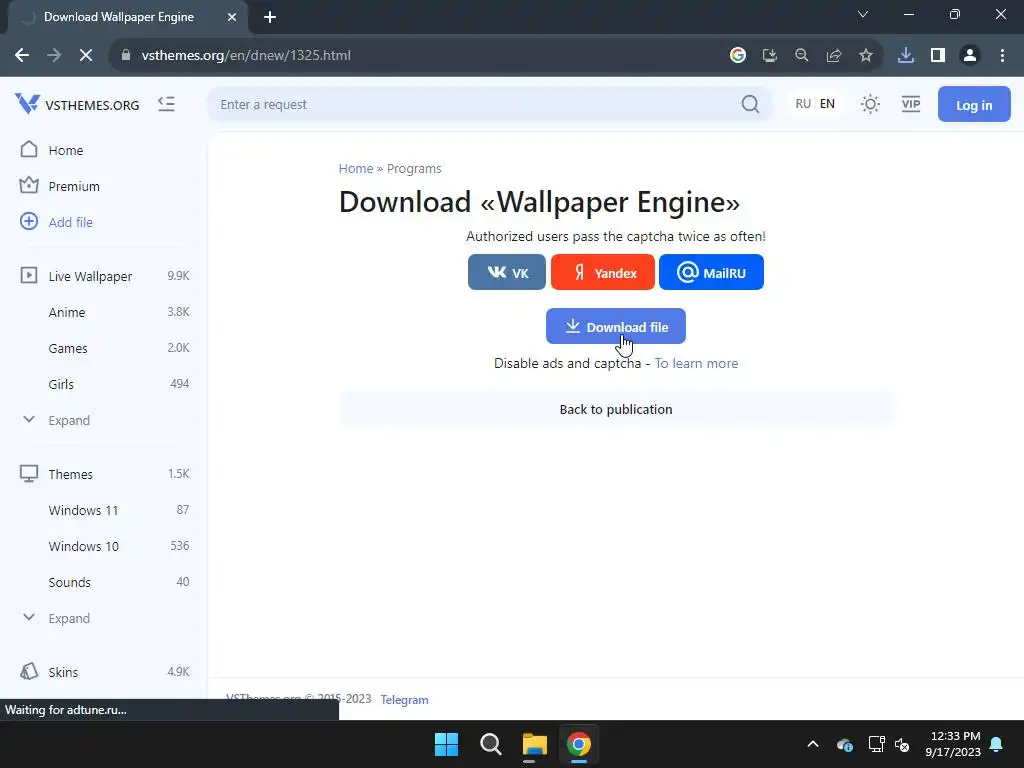Open a new tab with plus icon
Screen dimensions: 1024x768
(x=270, y=17)
